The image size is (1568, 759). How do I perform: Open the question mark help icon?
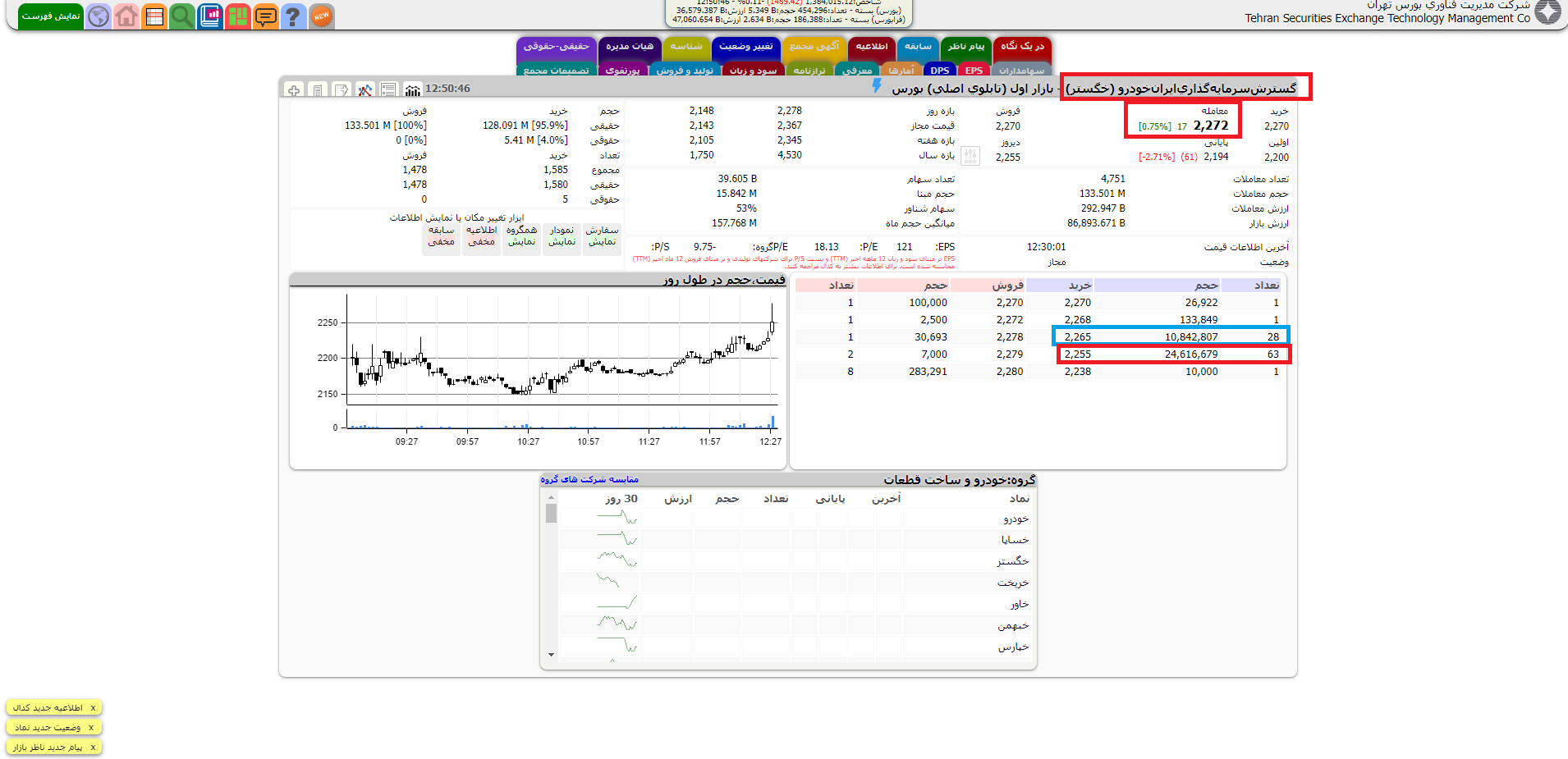point(293,16)
